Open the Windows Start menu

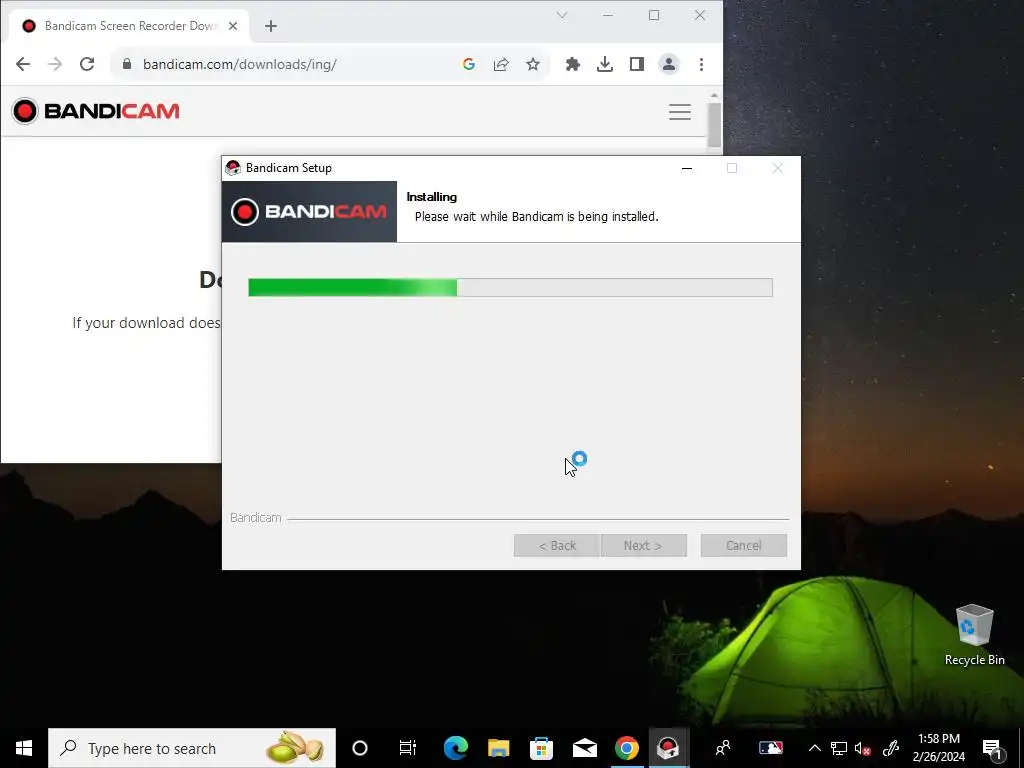(x=24, y=748)
